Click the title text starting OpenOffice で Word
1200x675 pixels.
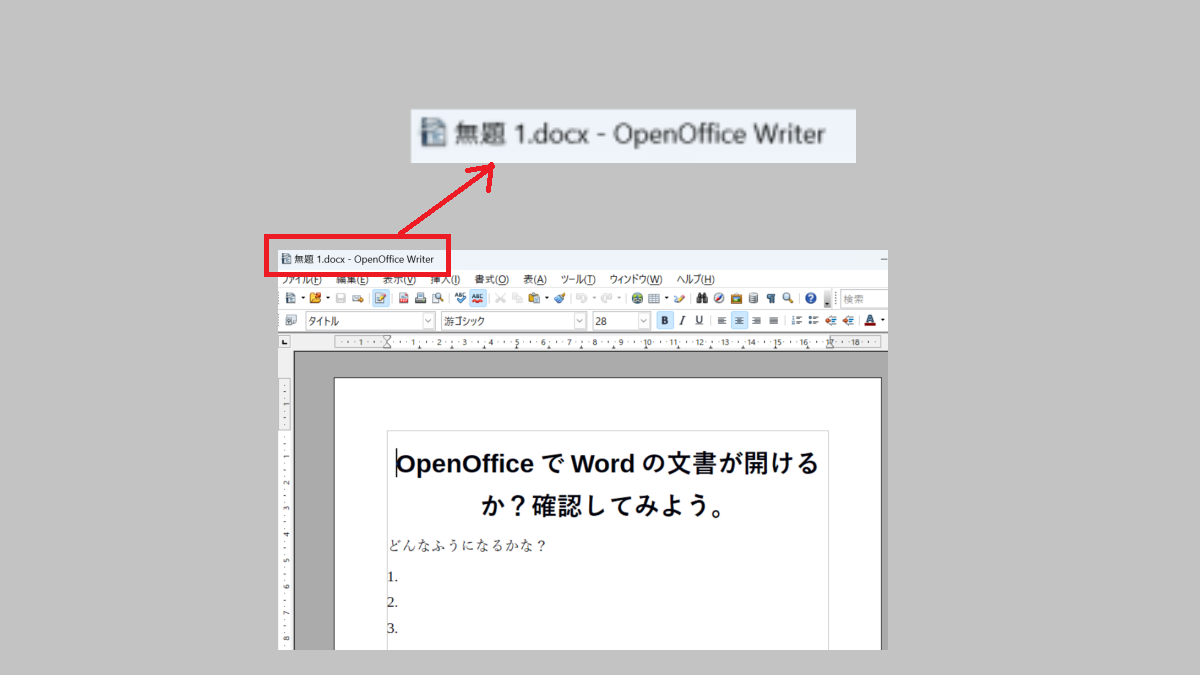pos(607,485)
